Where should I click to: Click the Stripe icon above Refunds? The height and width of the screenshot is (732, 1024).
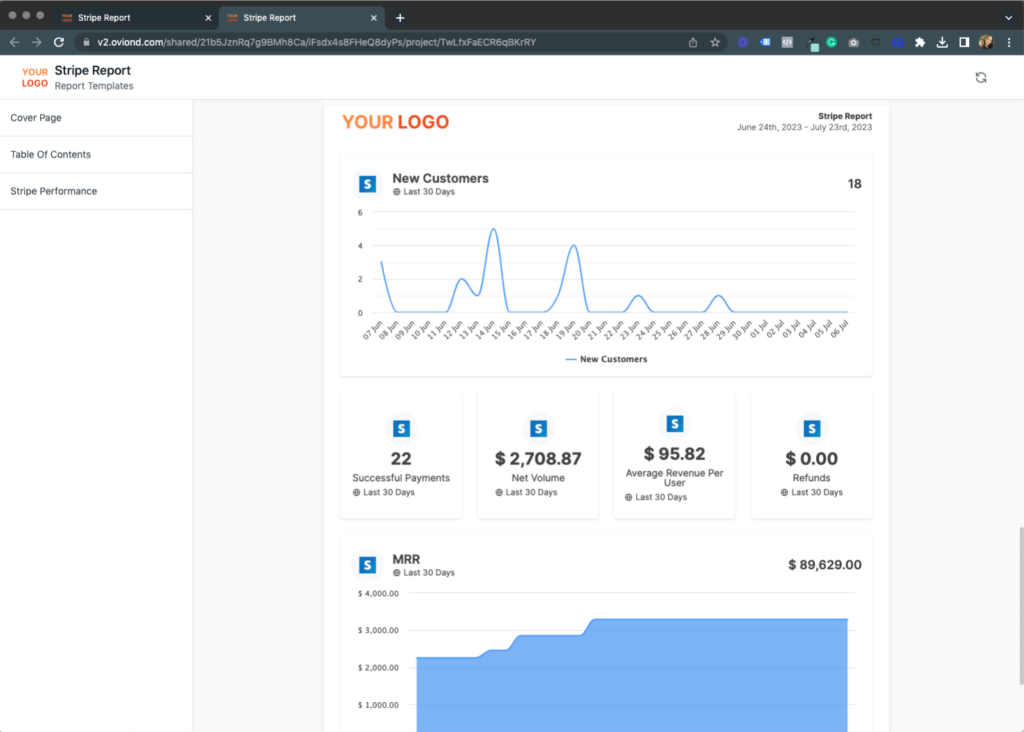[812, 428]
